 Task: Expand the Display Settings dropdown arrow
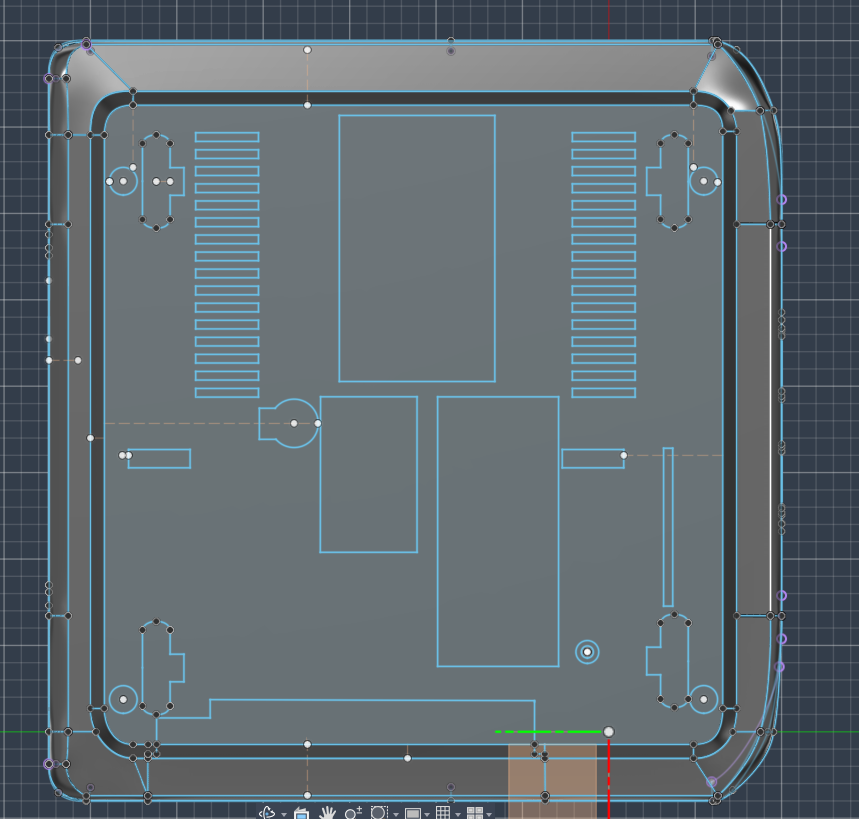click(x=427, y=815)
